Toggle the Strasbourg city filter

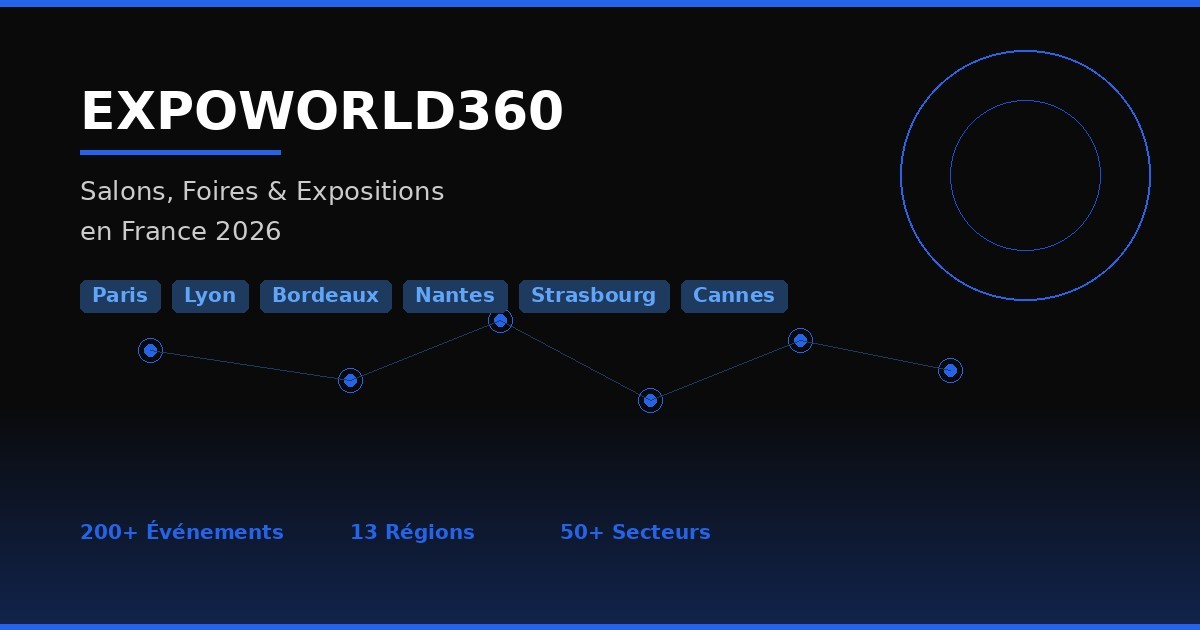[594, 296]
